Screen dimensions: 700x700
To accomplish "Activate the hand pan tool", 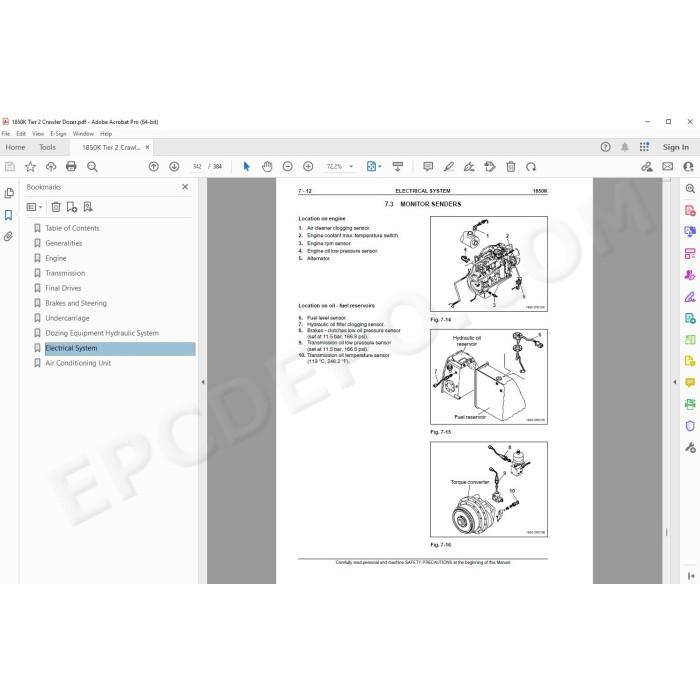I will coord(267,167).
